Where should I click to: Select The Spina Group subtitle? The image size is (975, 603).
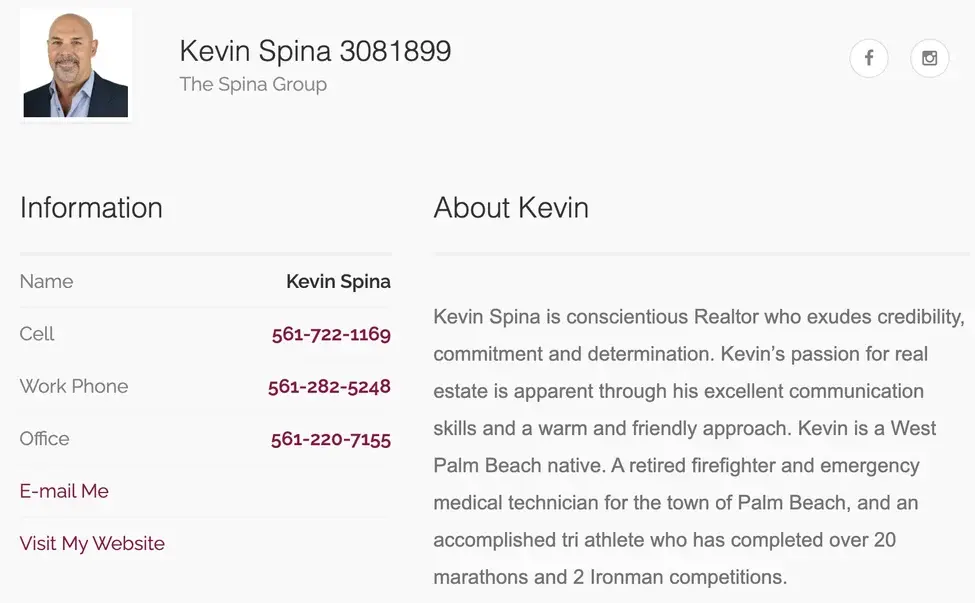coord(253,84)
